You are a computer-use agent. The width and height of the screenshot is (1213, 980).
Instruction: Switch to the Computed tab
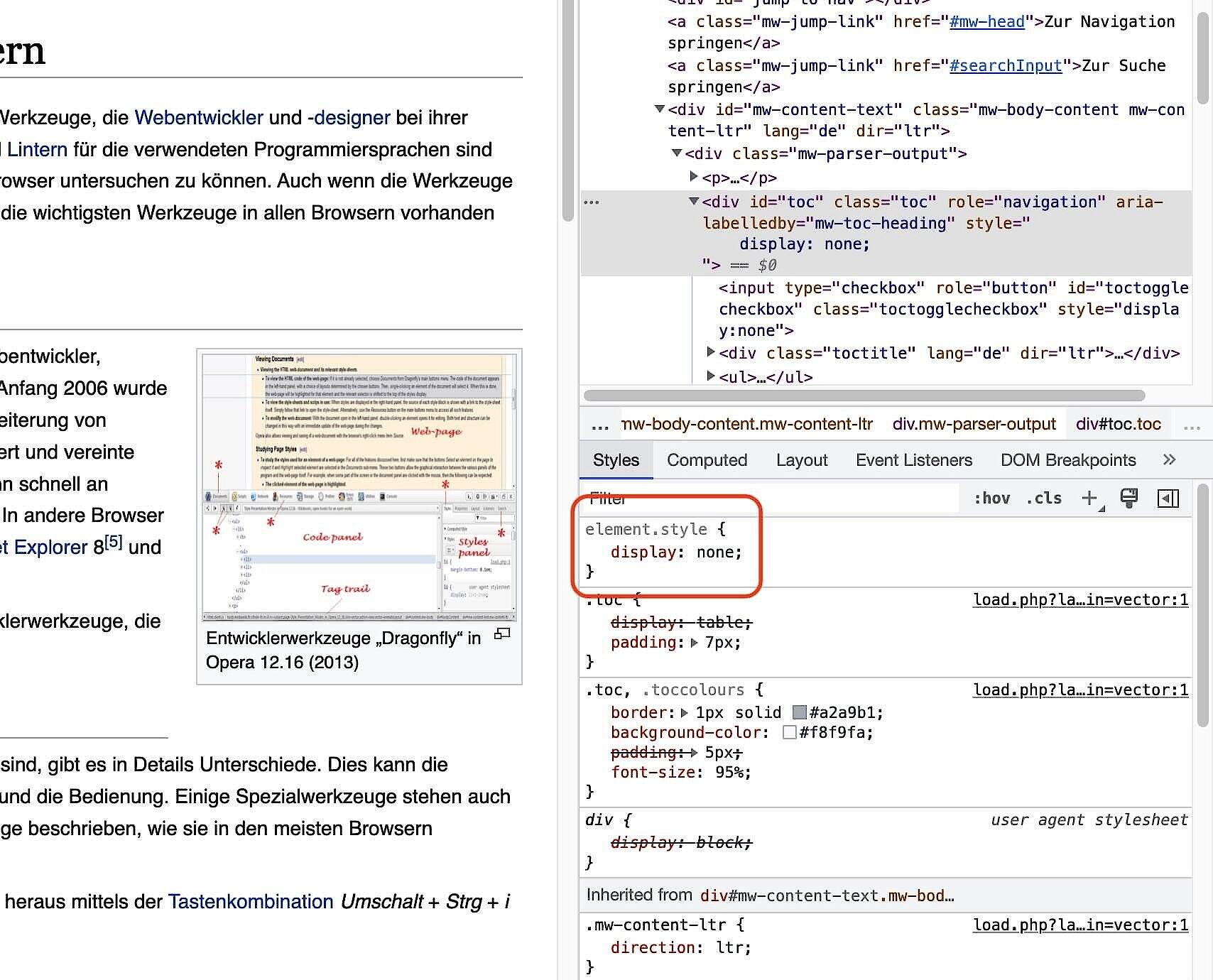click(707, 460)
